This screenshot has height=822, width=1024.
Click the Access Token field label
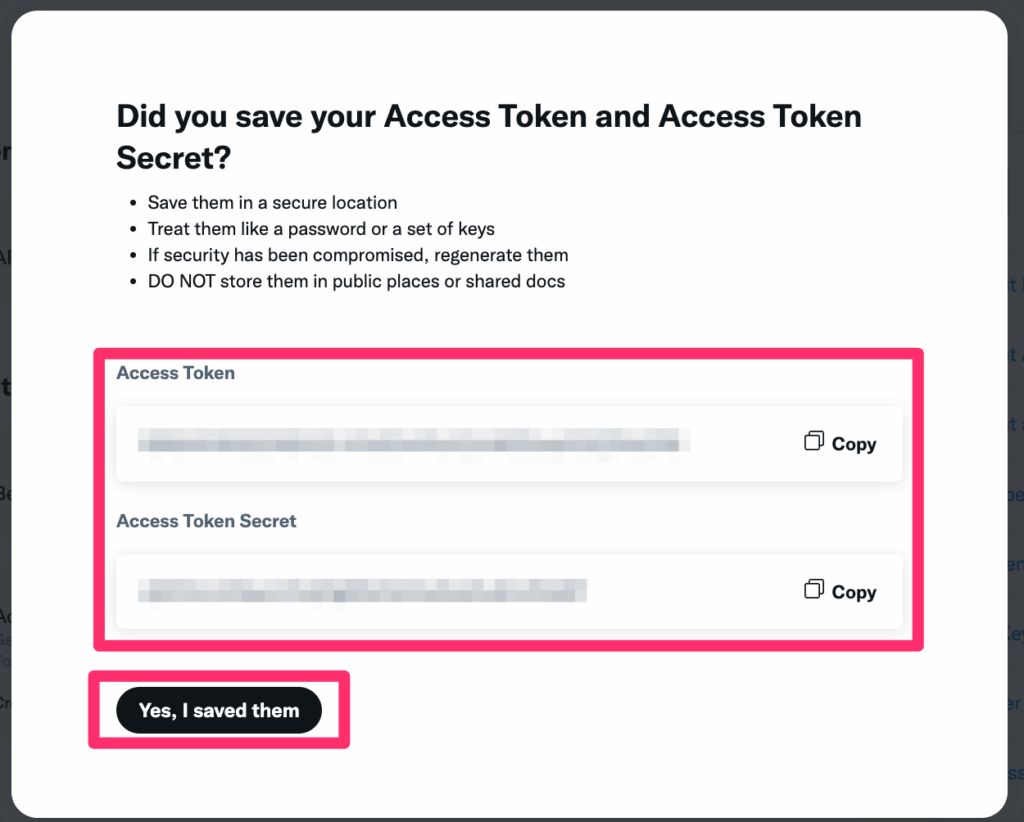tap(176, 373)
